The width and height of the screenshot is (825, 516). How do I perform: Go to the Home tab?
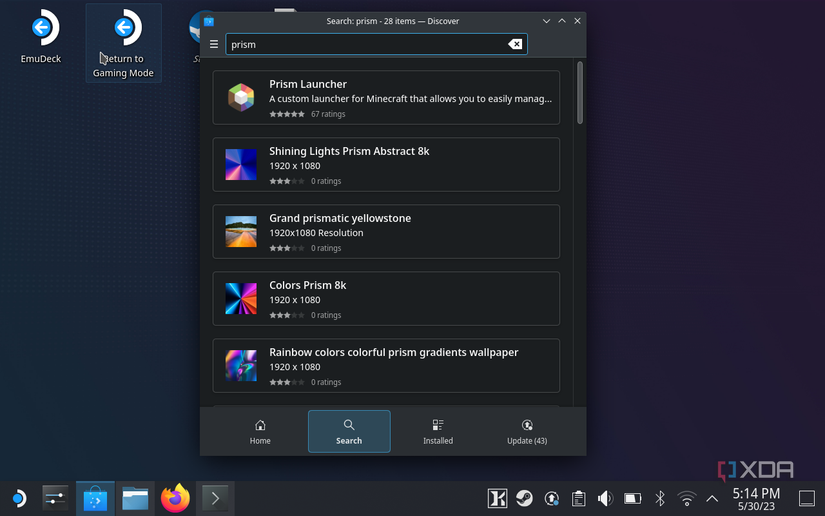point(260,431)
